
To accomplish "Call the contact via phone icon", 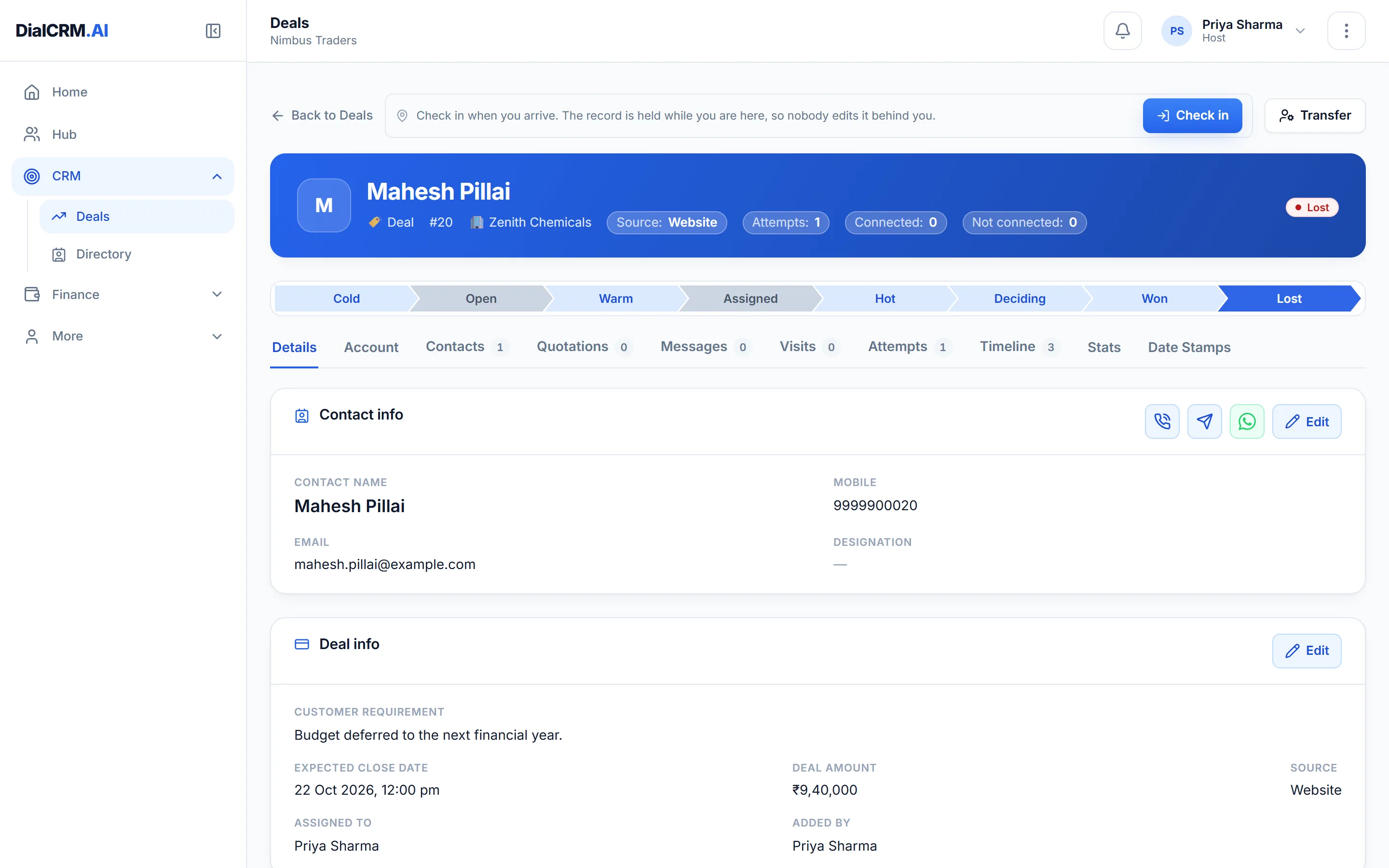I will [1162, 421].
